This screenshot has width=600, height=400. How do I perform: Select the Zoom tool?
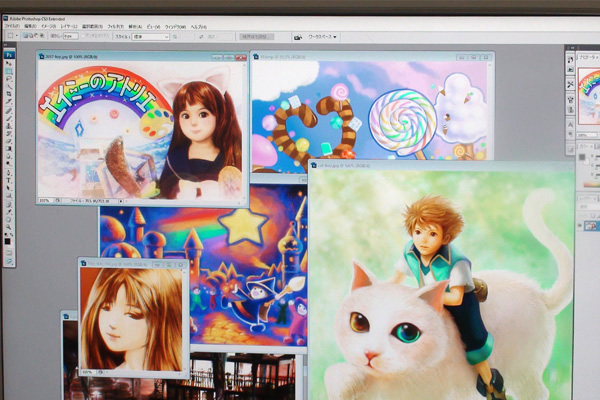click(9, 227)
